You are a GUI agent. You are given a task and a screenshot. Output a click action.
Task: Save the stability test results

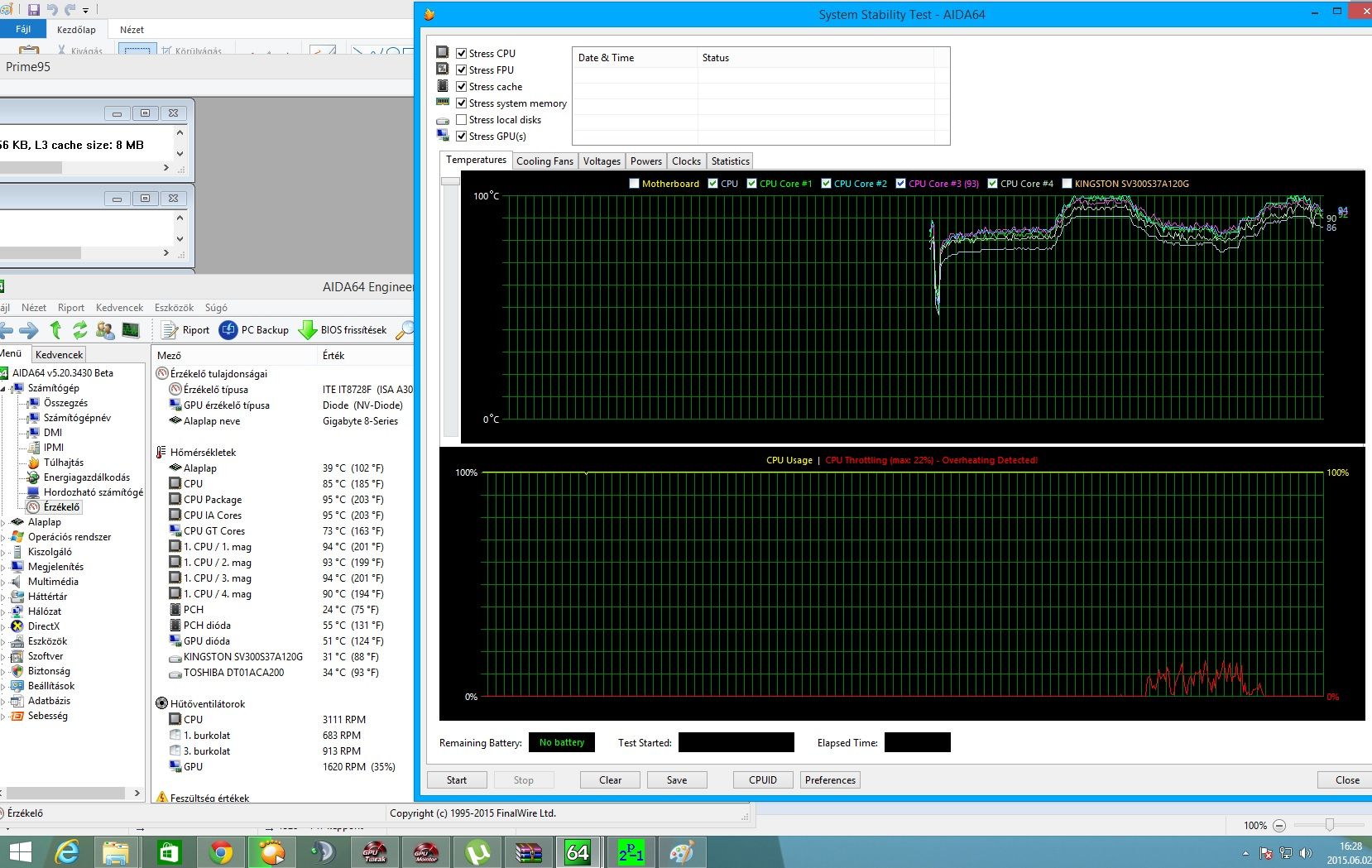[x=677, y=780]
